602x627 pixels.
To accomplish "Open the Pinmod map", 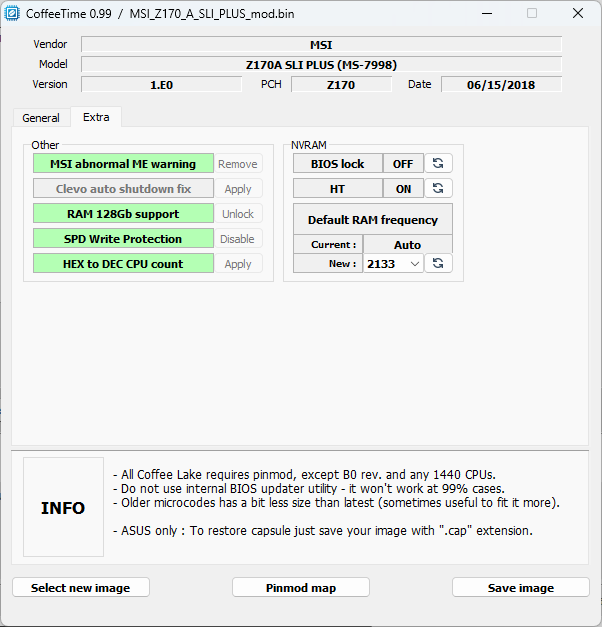I will (301, 587).
